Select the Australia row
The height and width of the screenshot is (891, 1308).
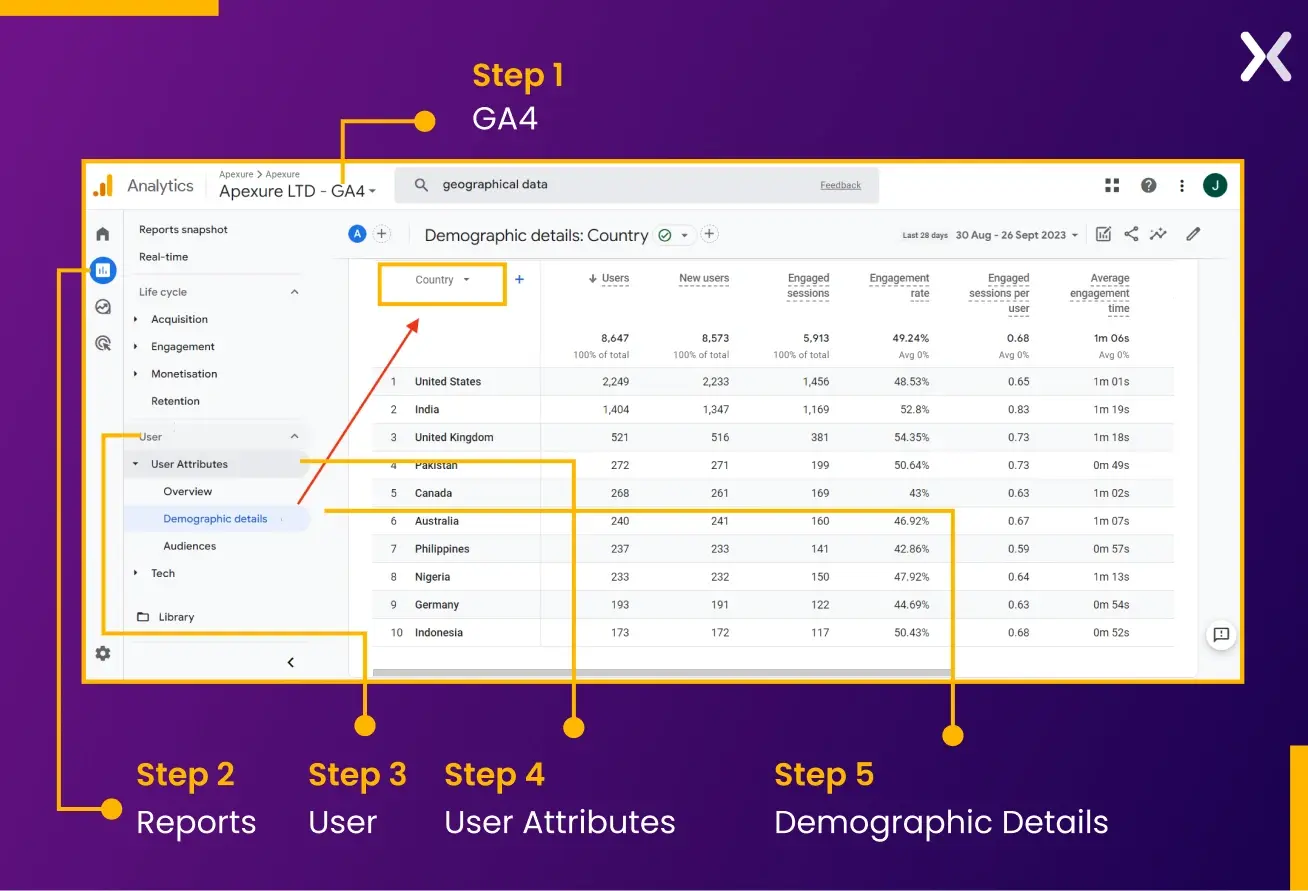[773, 521]
